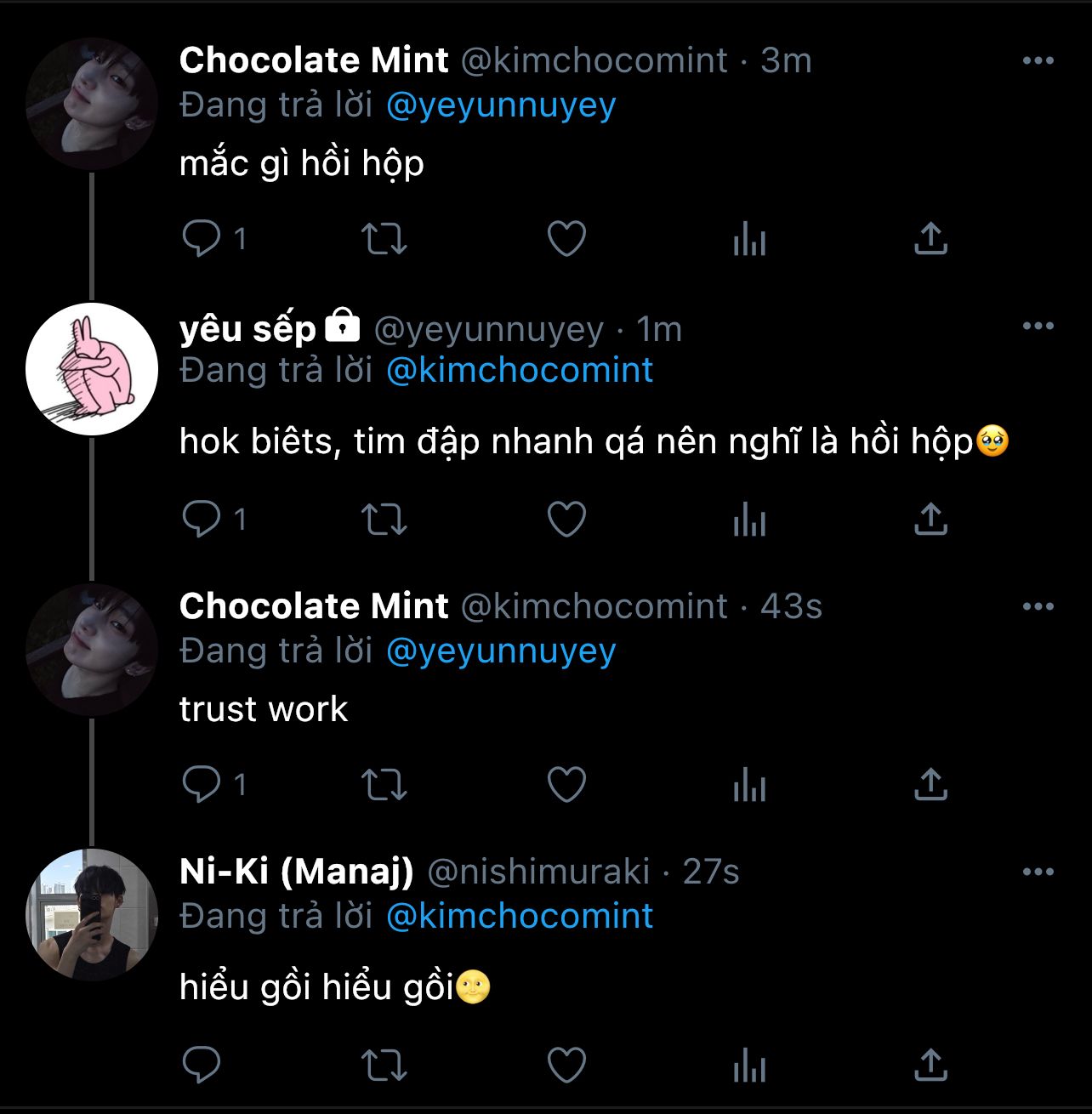The image size is (1092, 1114).
Task: Open more options on first Chocolate Mint tweet
Action: point(1038,61)
